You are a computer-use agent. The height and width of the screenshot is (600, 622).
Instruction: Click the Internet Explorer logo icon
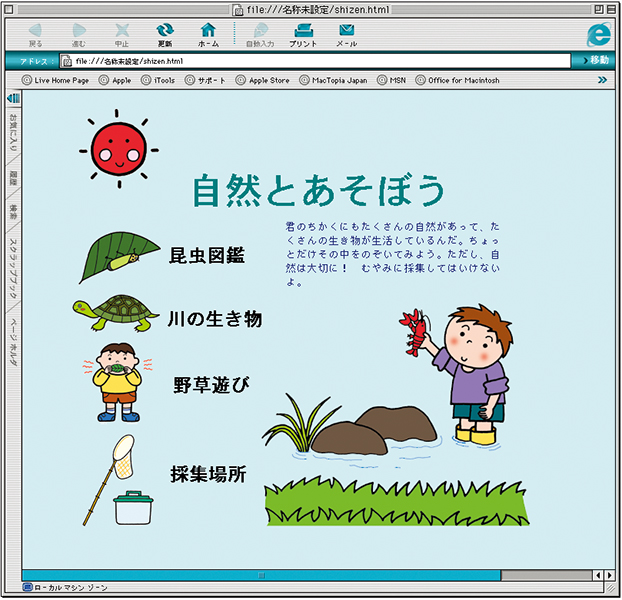[599, 33]
